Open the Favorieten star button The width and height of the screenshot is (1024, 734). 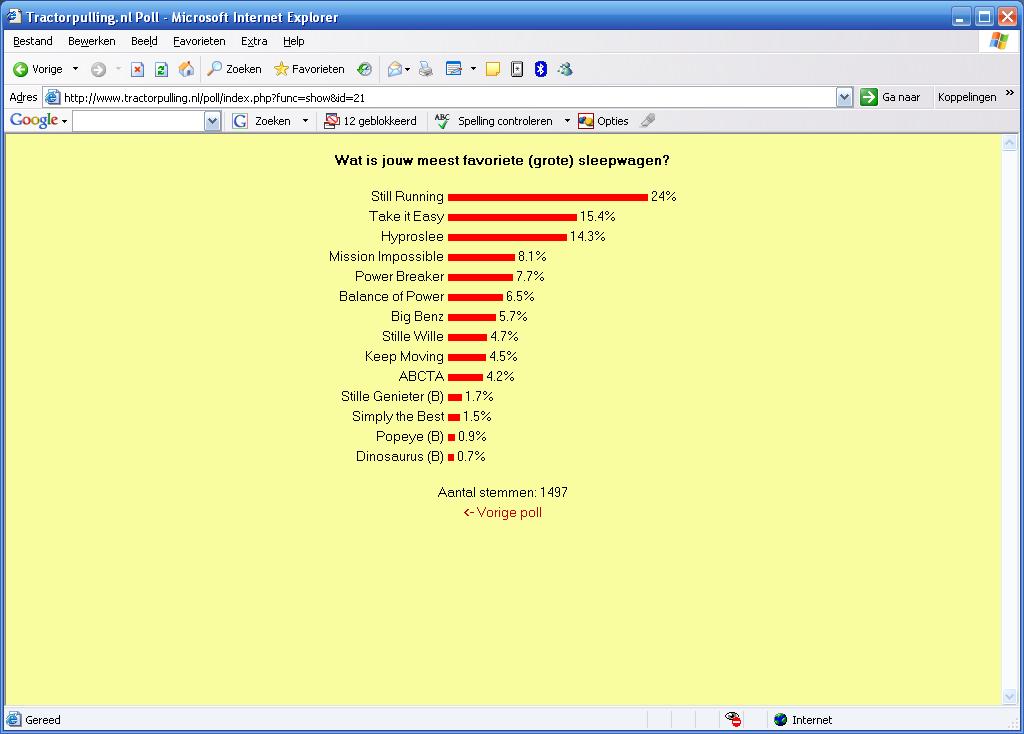tap(309, 69)
